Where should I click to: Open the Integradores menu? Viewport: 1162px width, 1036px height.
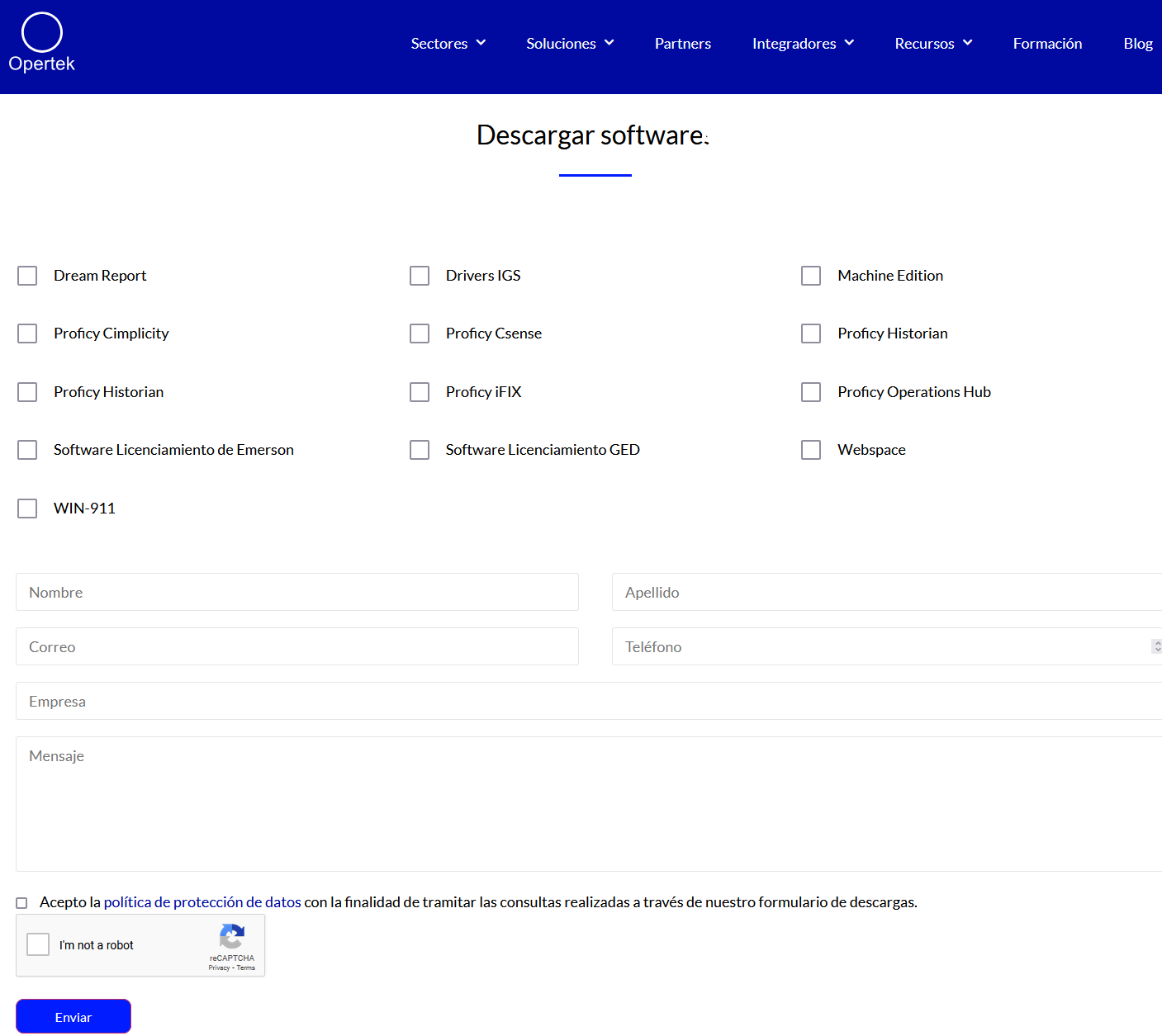803,44
